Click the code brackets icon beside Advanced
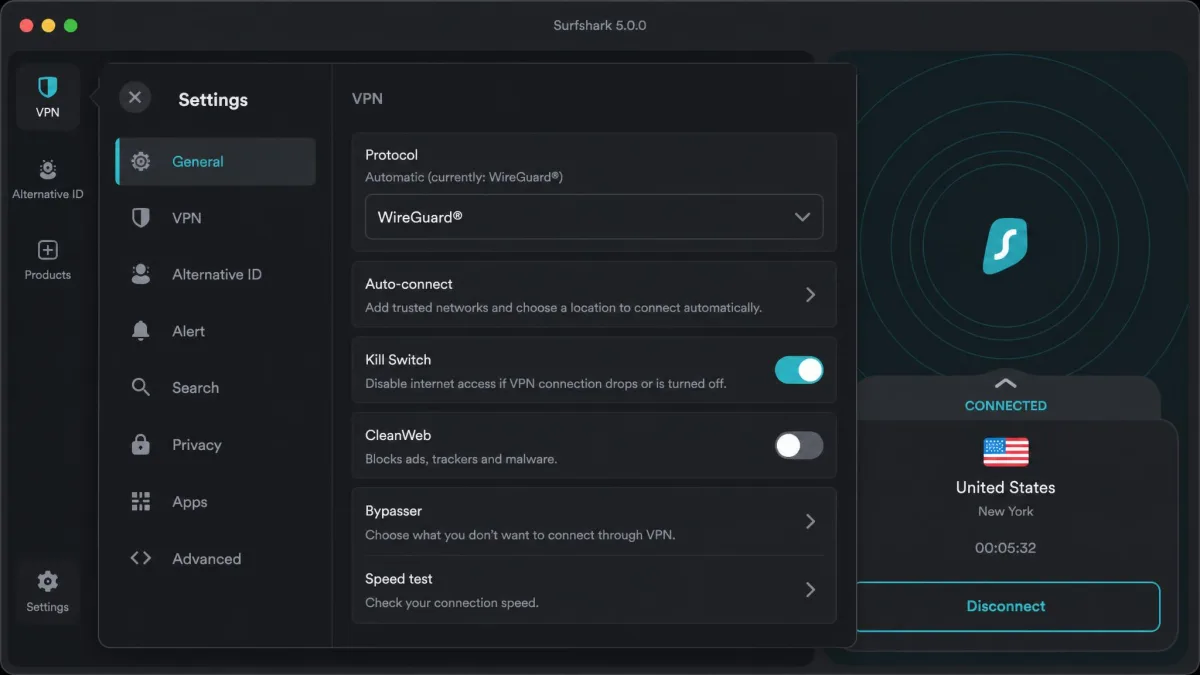The height and width of the screenshot is (675, 1200). click(x=141, y=558)
